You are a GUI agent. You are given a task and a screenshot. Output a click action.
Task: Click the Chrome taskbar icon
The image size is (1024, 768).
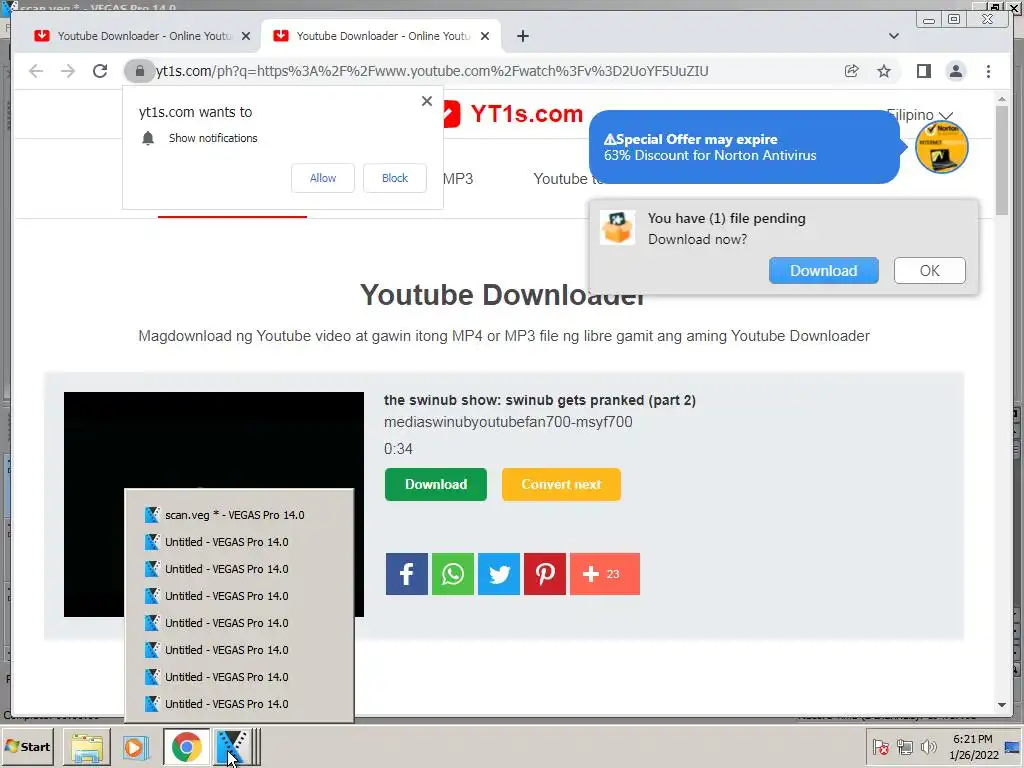187,747
